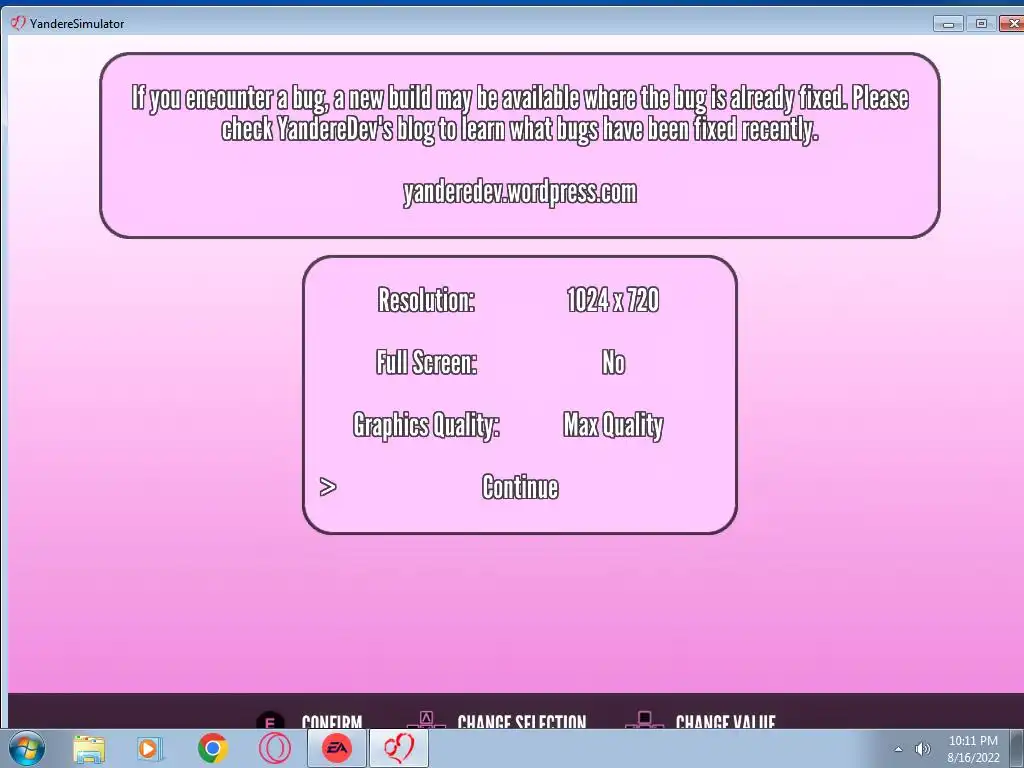This screenshot has width=1024, height=768.
Task: Show hidden system tray icons
Action: point(899,749)
